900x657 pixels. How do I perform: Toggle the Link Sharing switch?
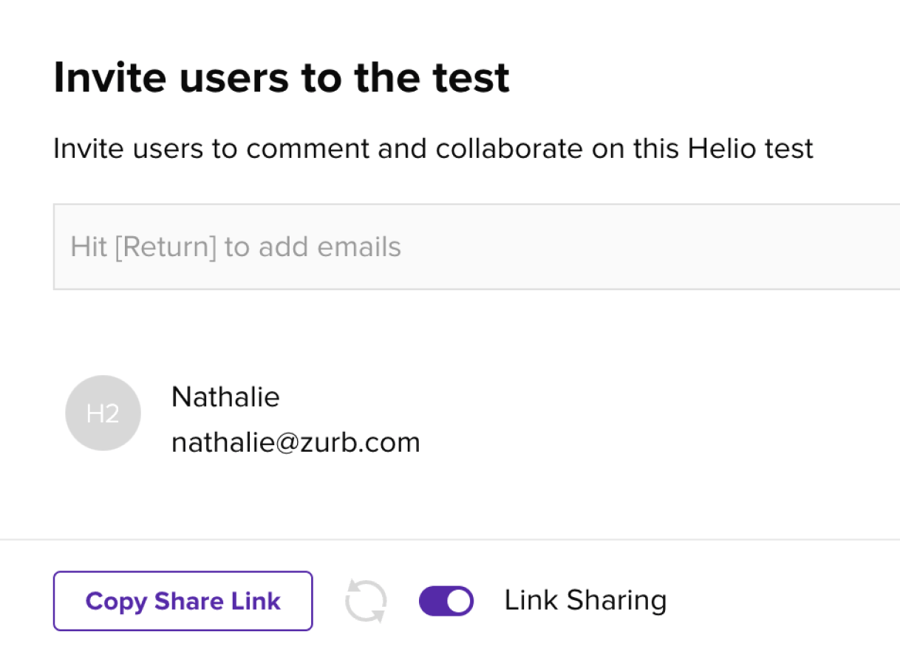pyautogui.click(x=446, y=601)
